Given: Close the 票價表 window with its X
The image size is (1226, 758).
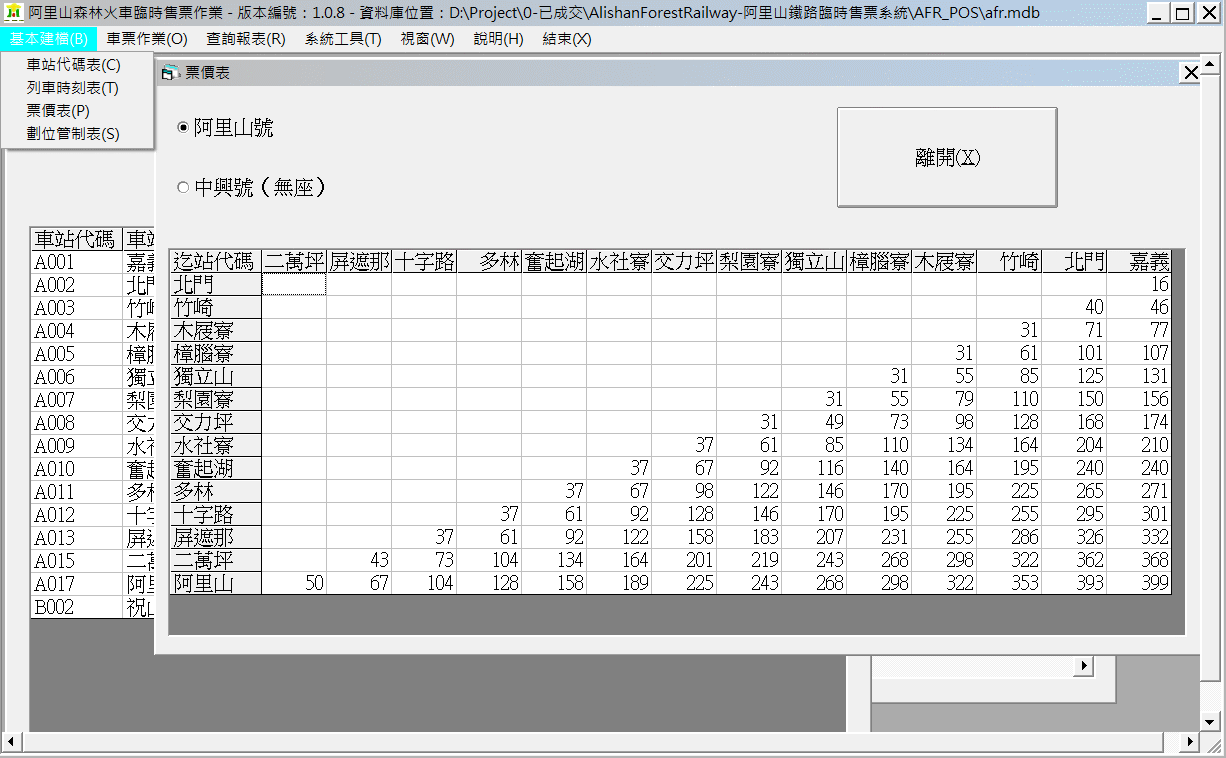Looking at the screenshot, I should pos(1190,73).
